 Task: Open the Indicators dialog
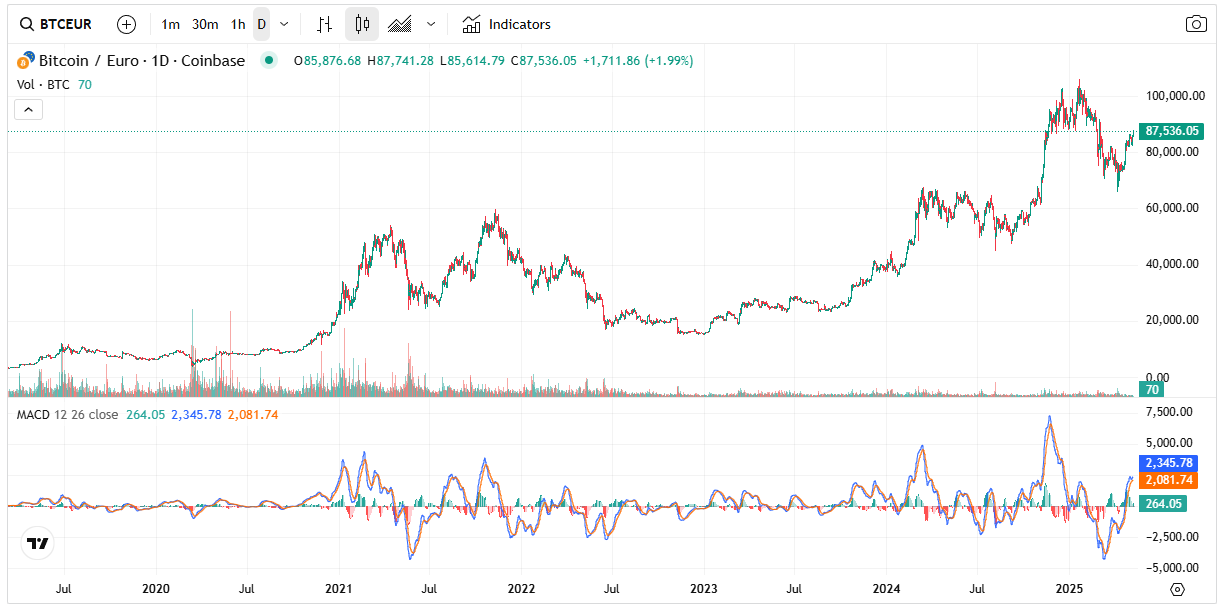(512, 23)
